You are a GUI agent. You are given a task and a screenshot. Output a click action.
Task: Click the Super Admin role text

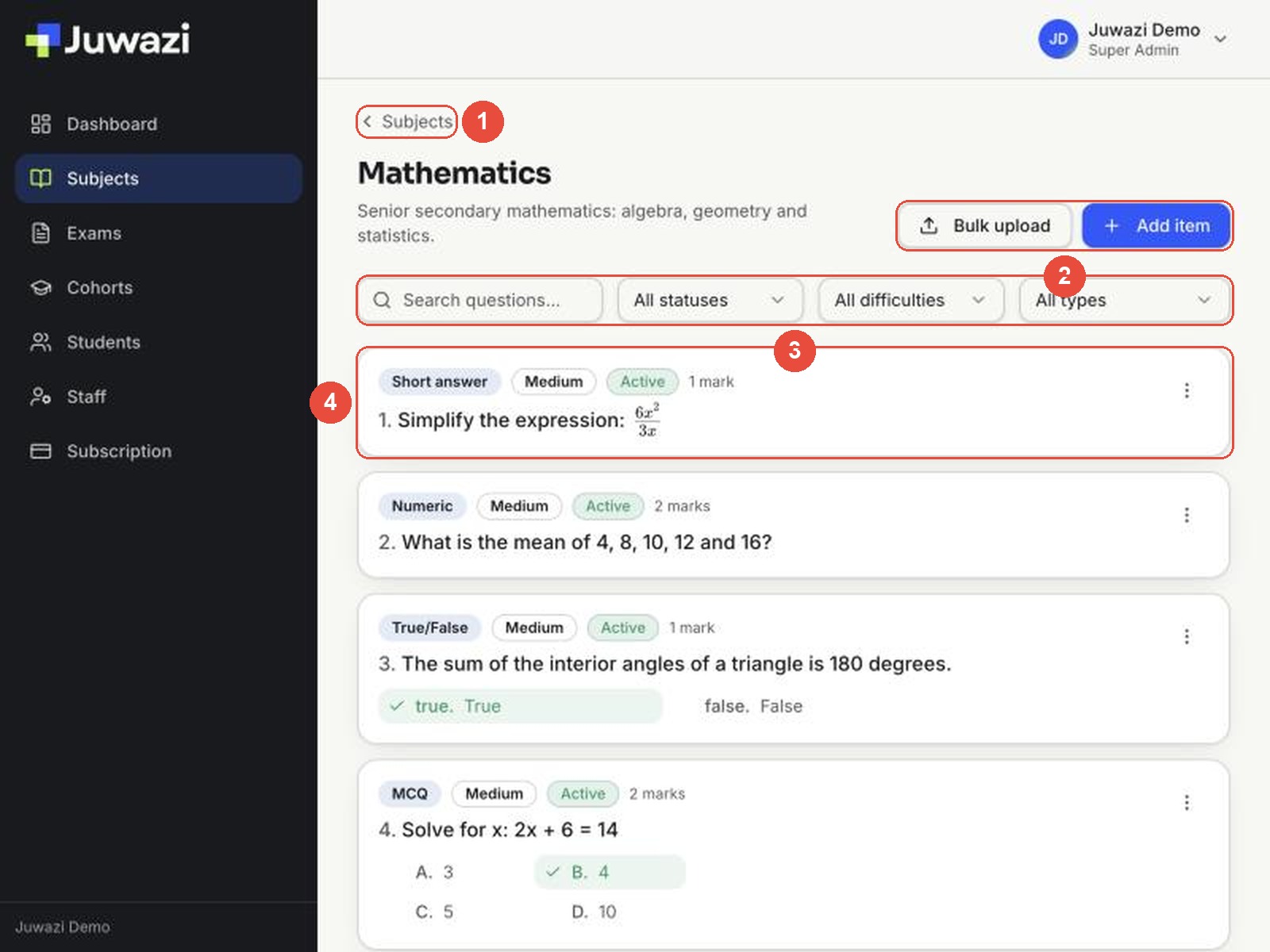[x=1133, y=50]
